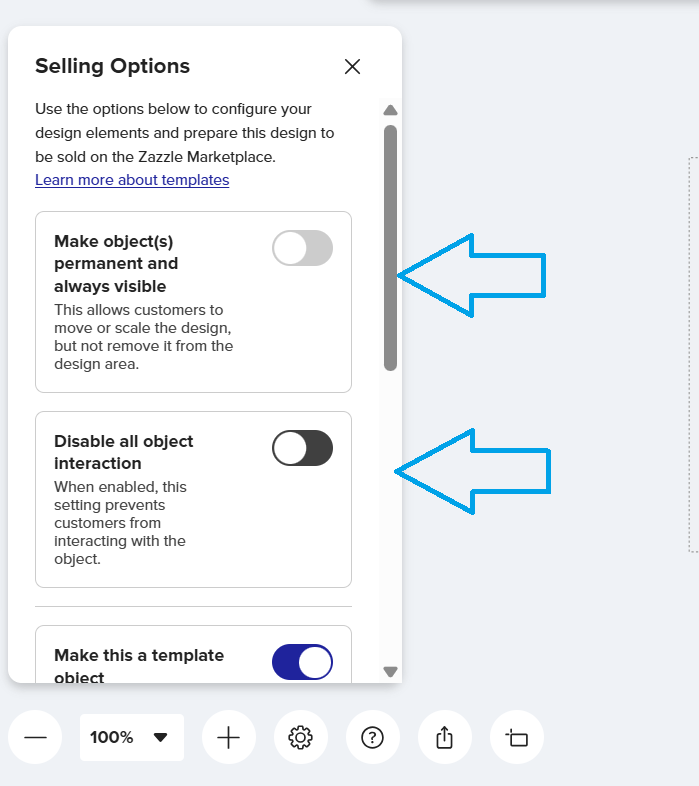Click the share/export icon

445,738
